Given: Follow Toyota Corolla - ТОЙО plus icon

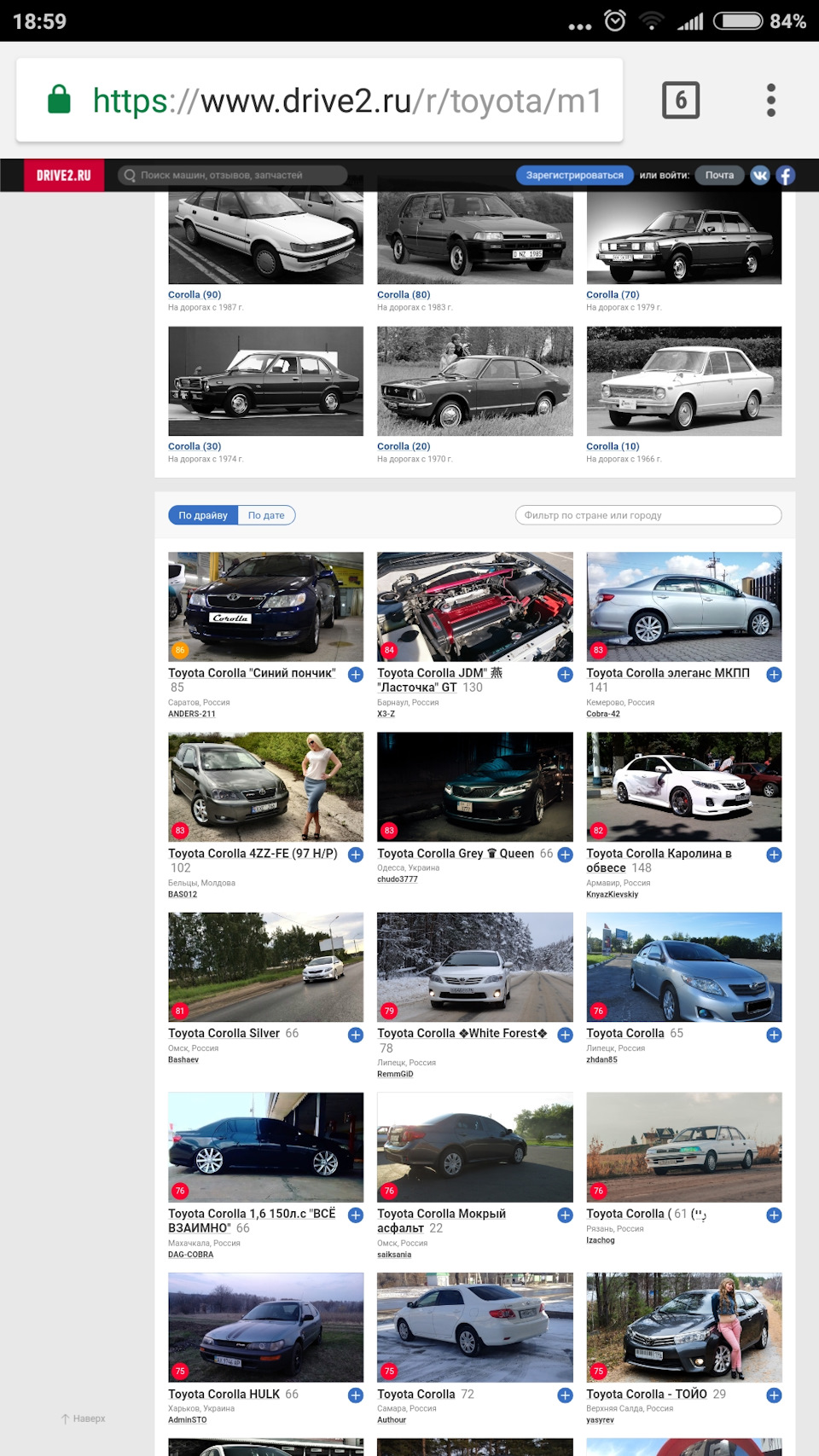Looking at the screenshot, I should coord(774,1395).
